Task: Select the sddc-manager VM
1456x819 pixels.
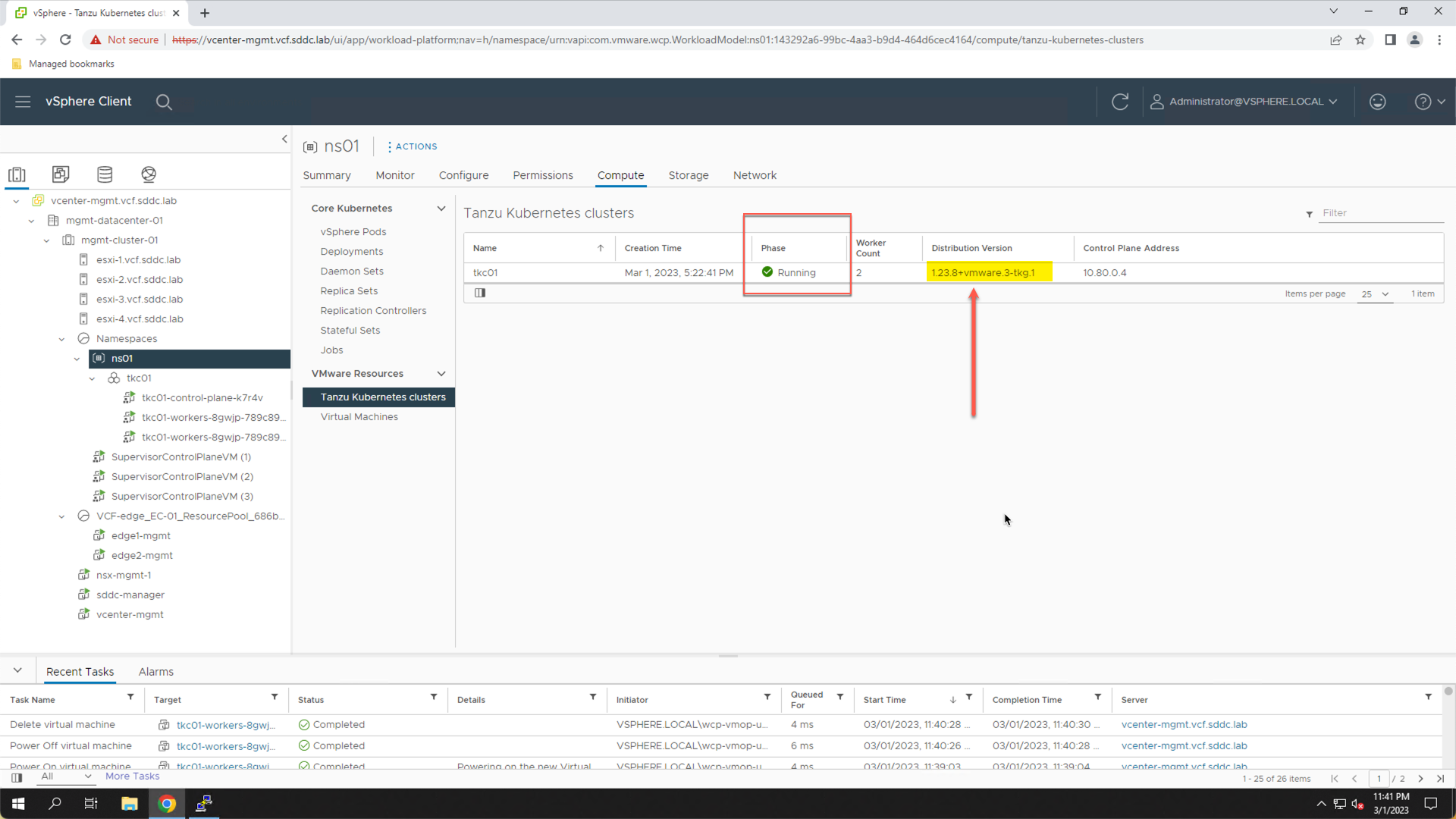Action: point(130,595)
